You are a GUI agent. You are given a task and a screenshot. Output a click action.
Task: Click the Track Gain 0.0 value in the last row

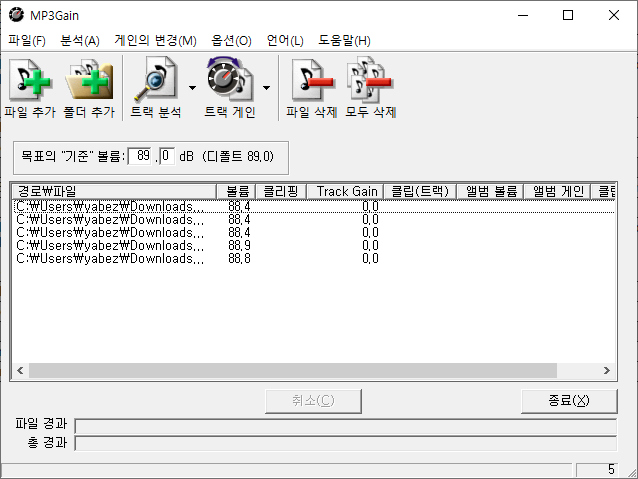point(370,259)
